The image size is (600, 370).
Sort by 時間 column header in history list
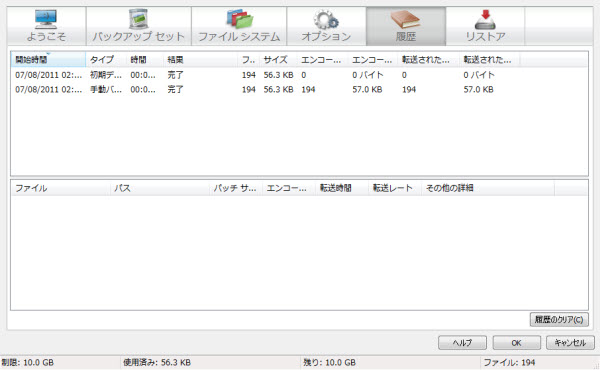[145, 60]
